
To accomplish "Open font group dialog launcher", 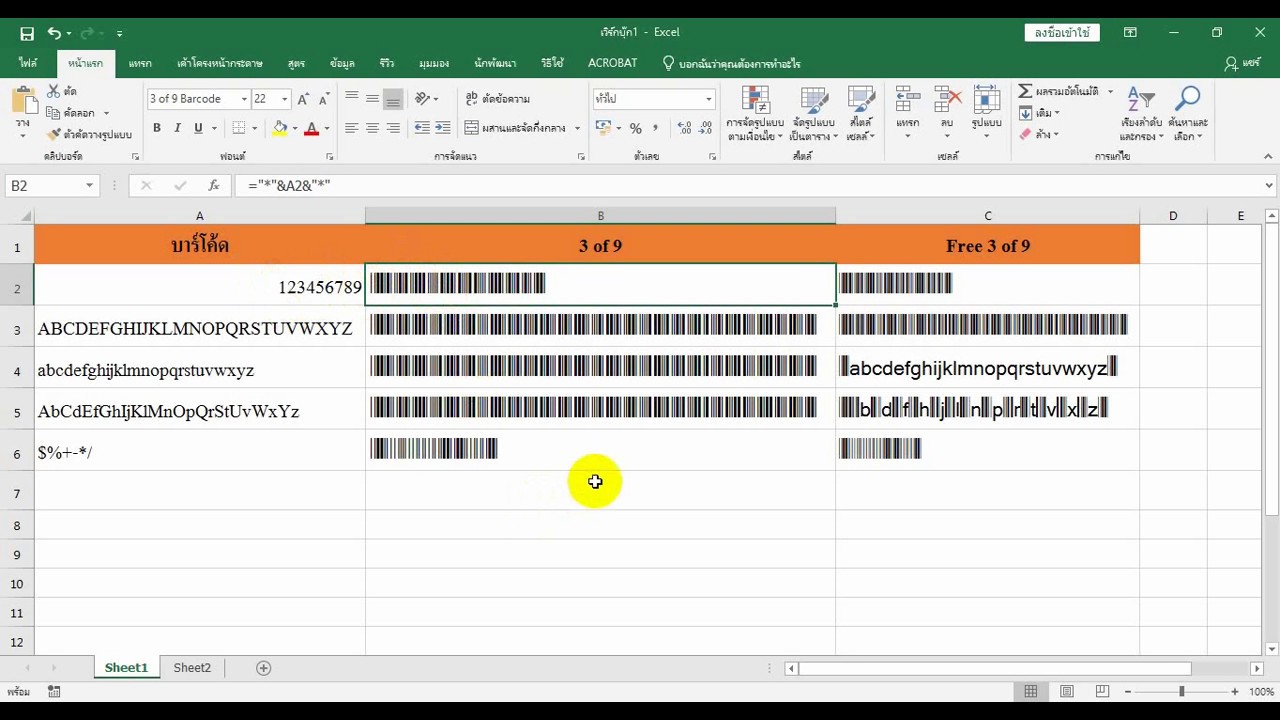I will 329,157.
